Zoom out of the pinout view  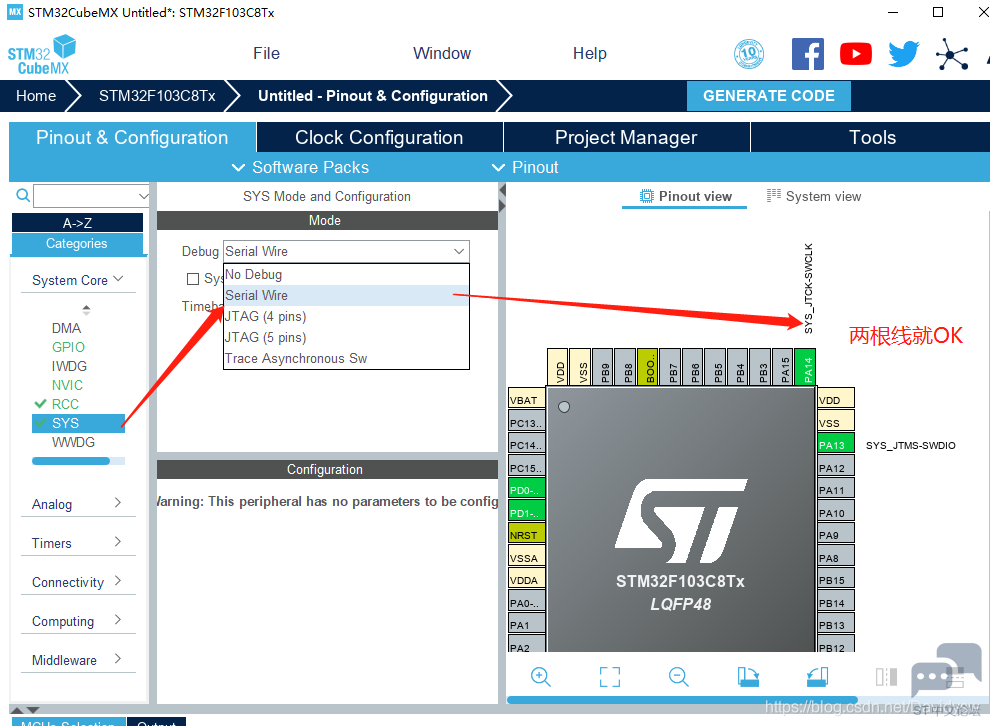(679, 677)
